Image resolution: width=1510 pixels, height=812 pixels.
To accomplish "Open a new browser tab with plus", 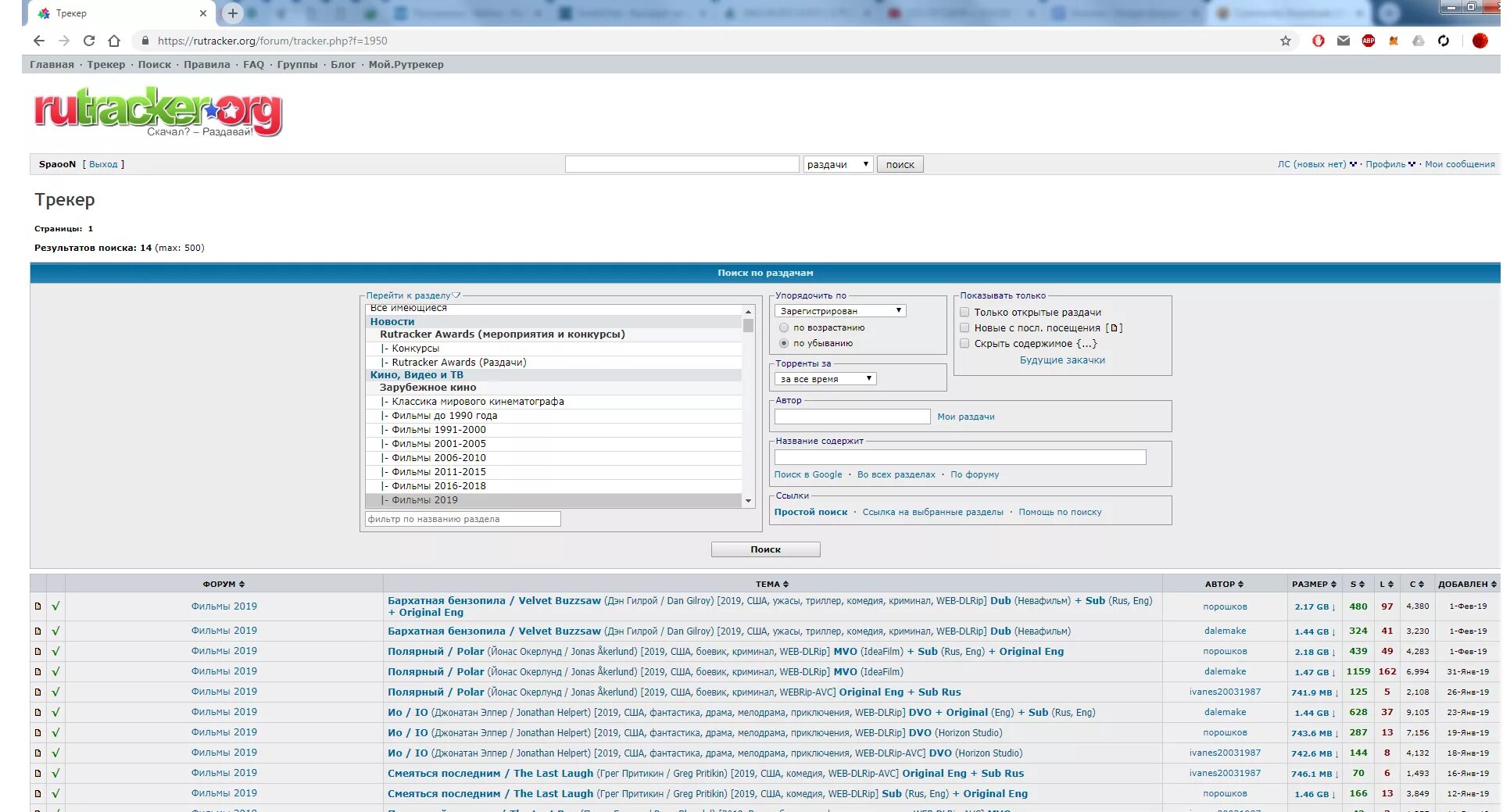I will coord(232,13).
